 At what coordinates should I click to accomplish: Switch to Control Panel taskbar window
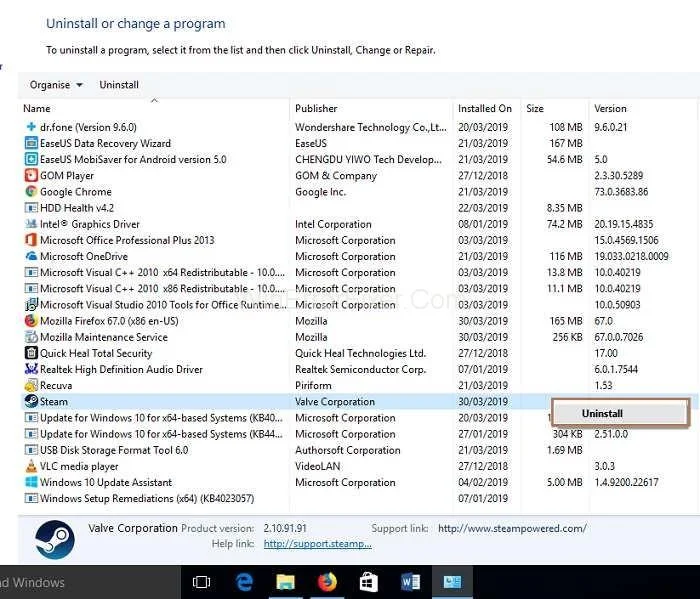(x=452, y=582)
